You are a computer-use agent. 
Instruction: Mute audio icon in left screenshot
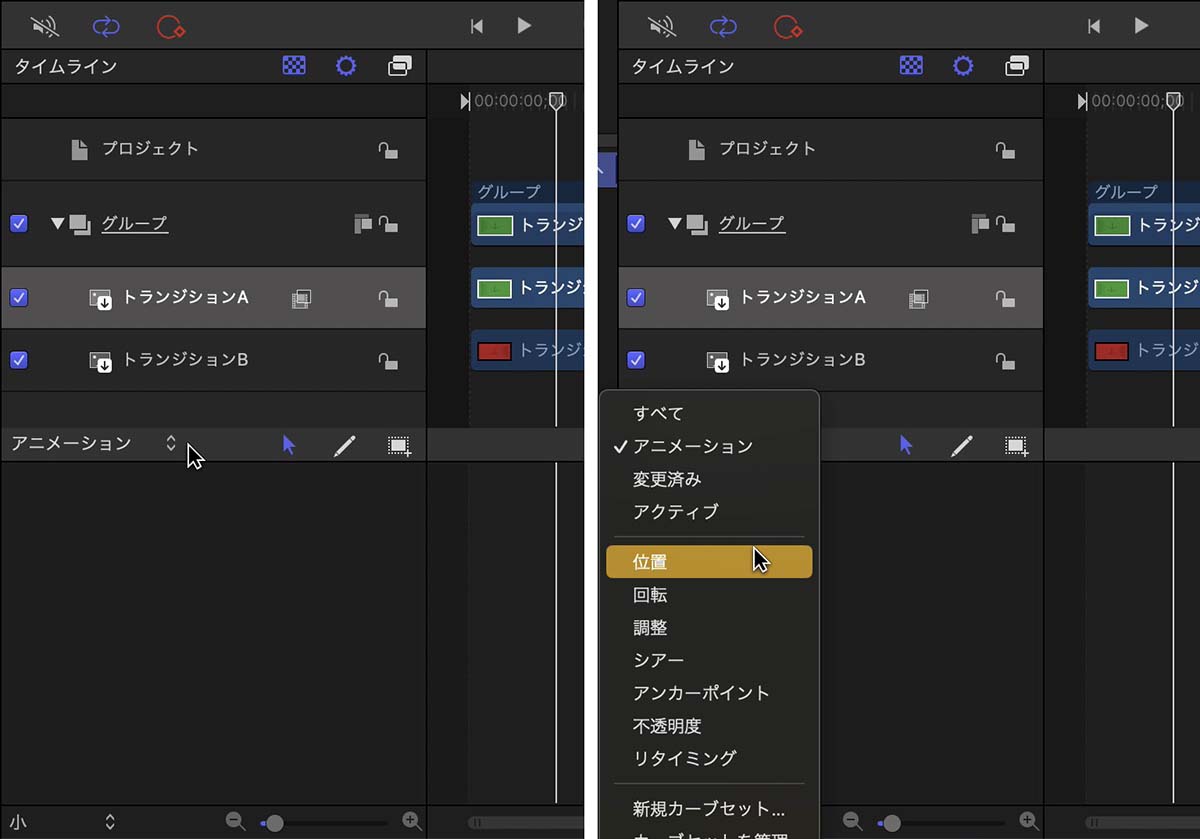pyautogui.click(x=45, y=26)
